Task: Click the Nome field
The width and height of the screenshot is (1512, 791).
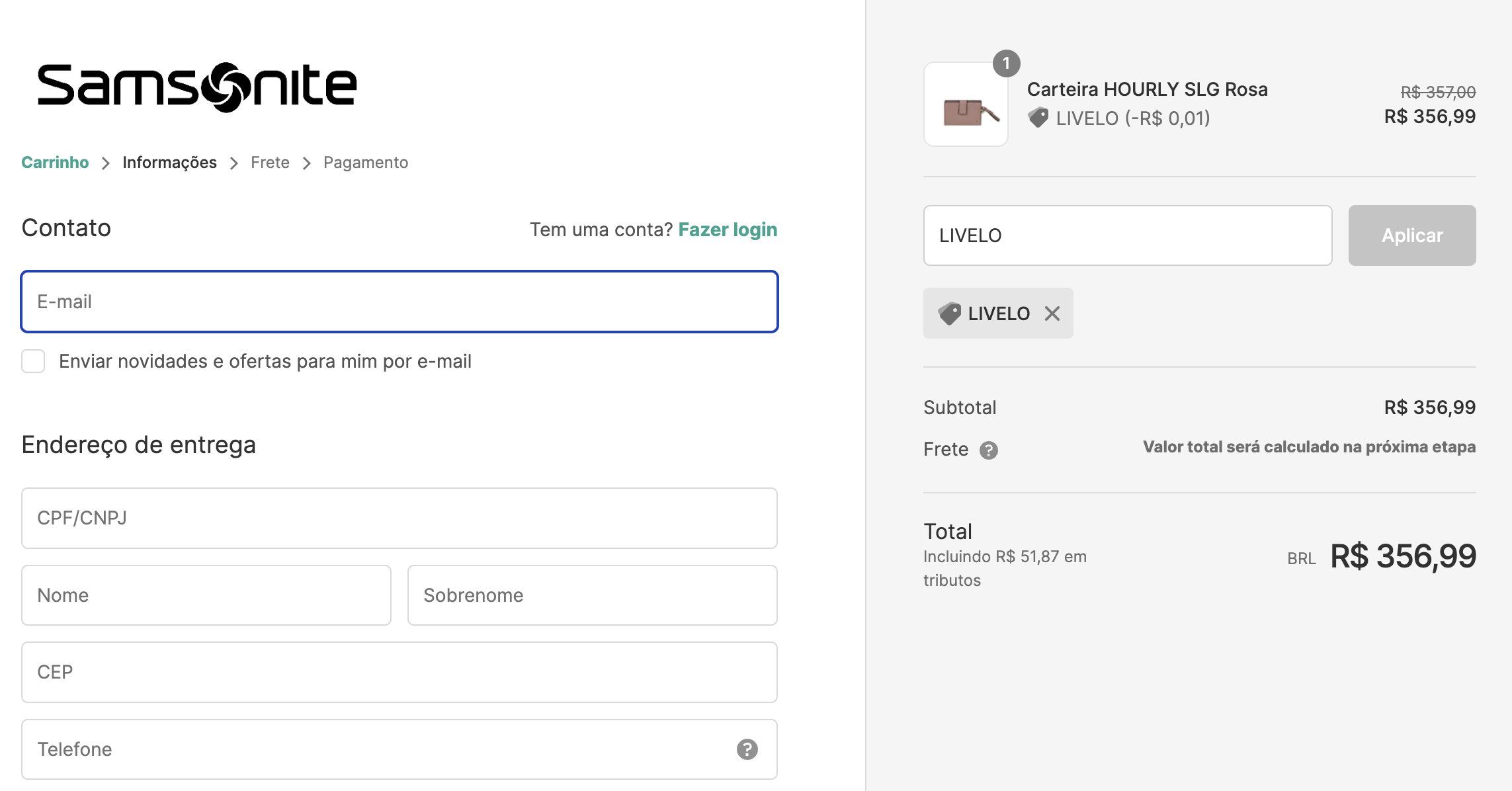Action: [x=206, y=595]
